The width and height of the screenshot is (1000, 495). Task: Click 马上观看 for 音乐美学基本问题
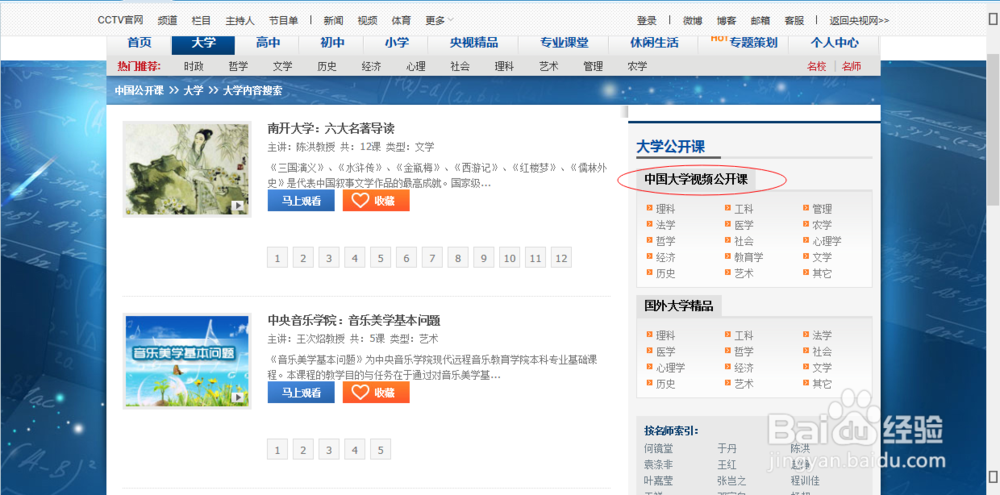click(x=301, y=392)
